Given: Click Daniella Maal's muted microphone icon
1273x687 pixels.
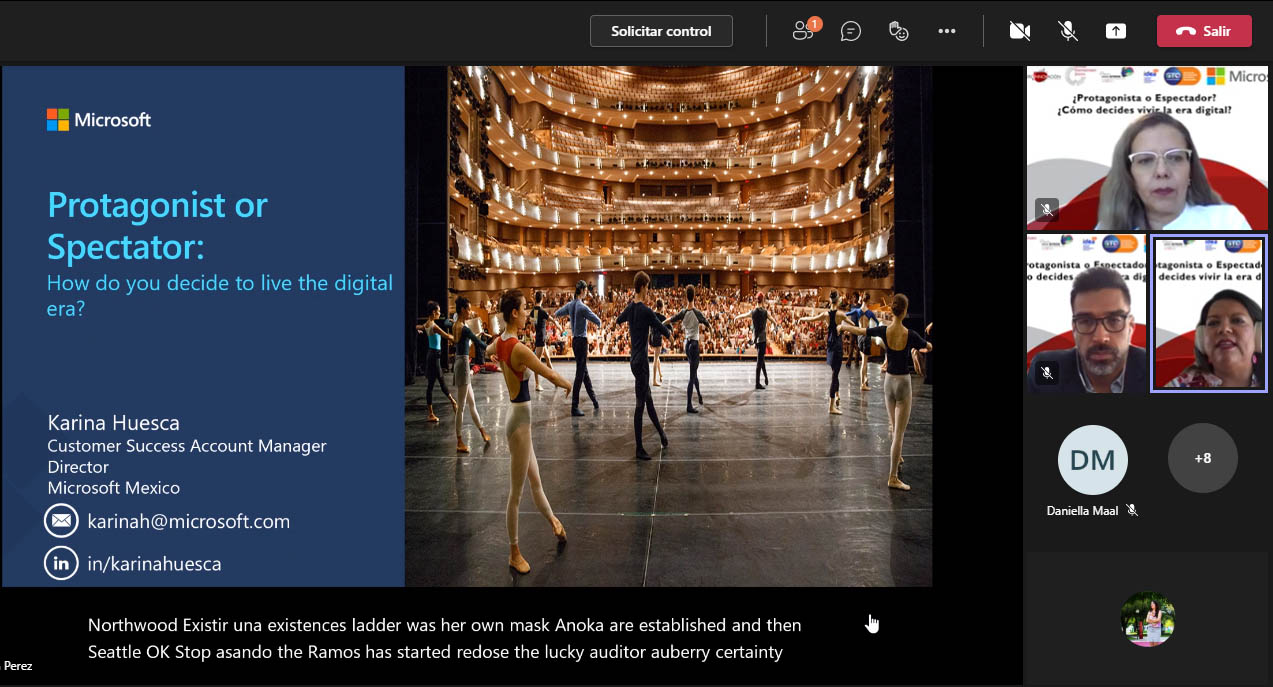Looking at the screenshot, I should [1132, 510].
